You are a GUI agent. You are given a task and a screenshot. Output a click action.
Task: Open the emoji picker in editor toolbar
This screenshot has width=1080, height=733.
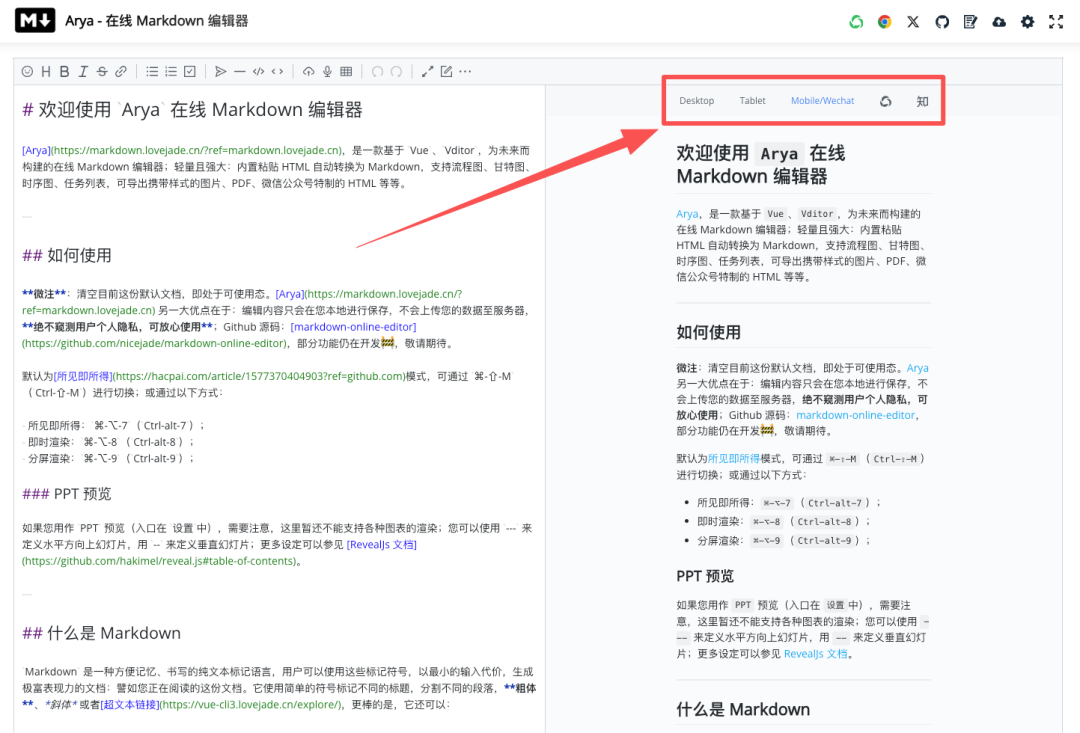click(28, 72)
